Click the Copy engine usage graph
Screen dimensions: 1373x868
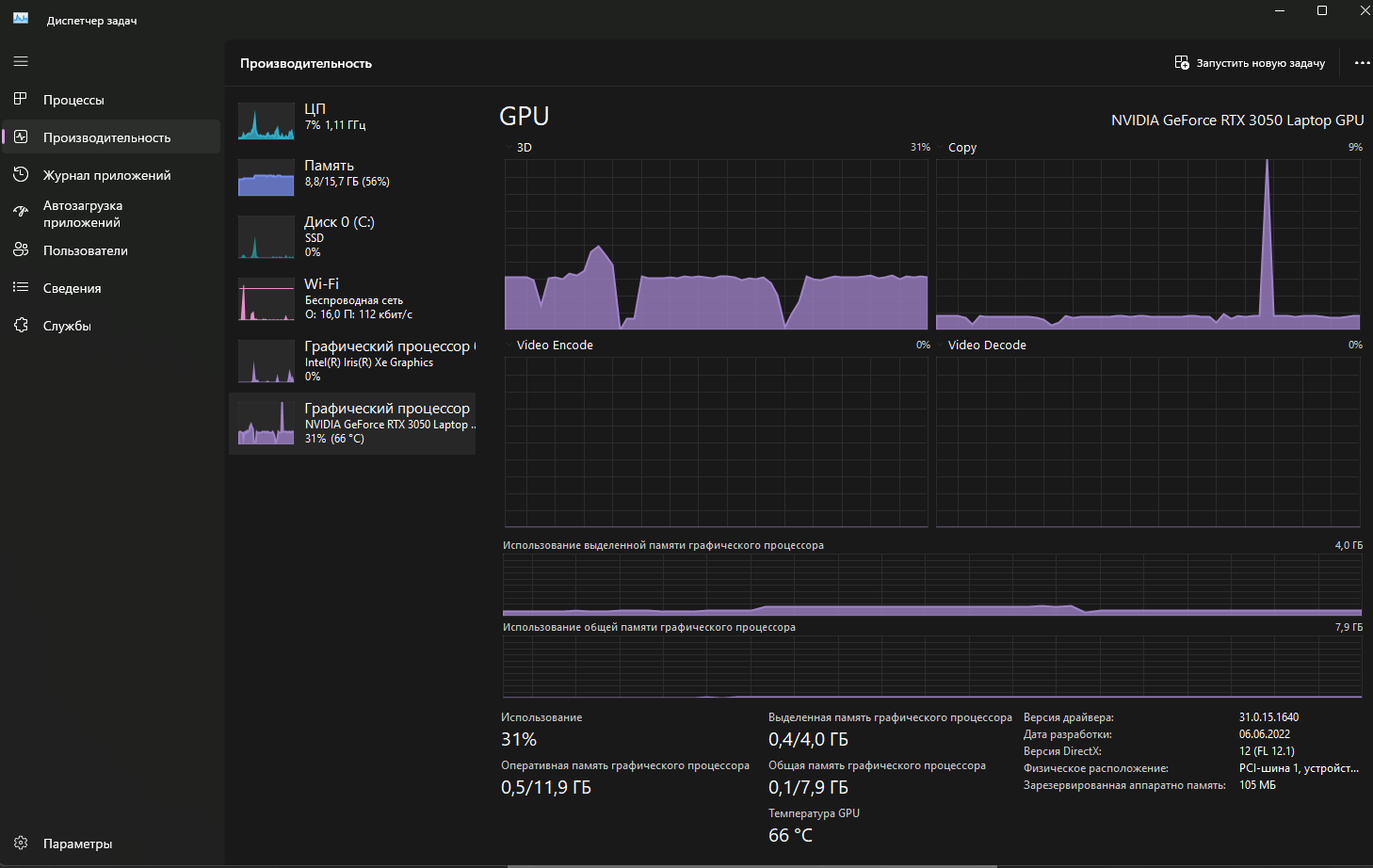pyautogui.click(x=1148, y=244)
